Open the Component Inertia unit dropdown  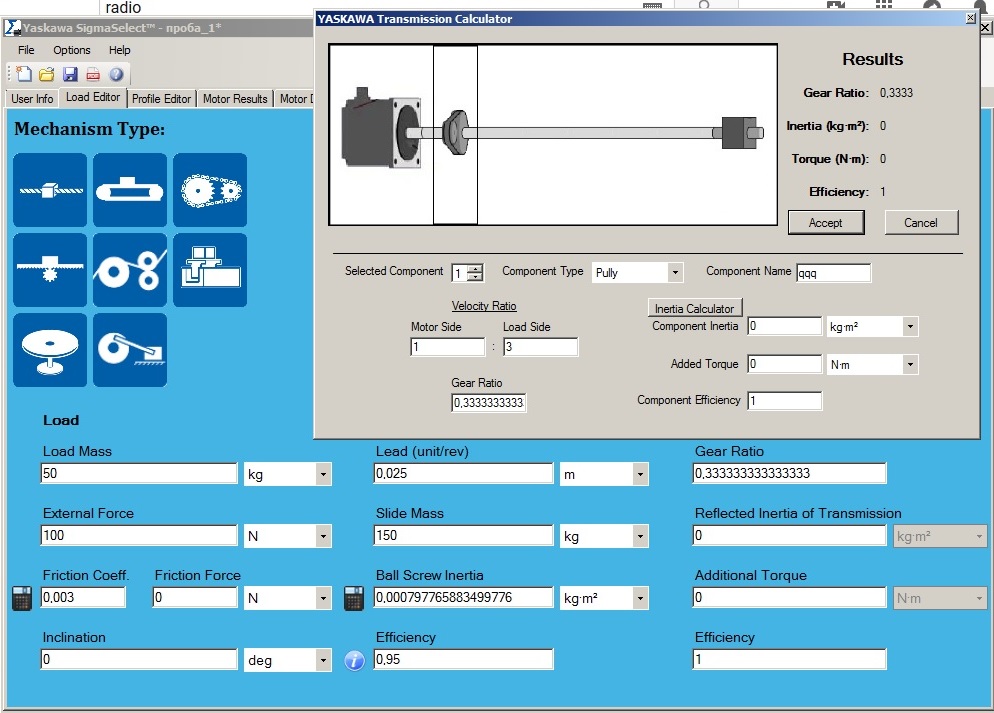point(910,327)
